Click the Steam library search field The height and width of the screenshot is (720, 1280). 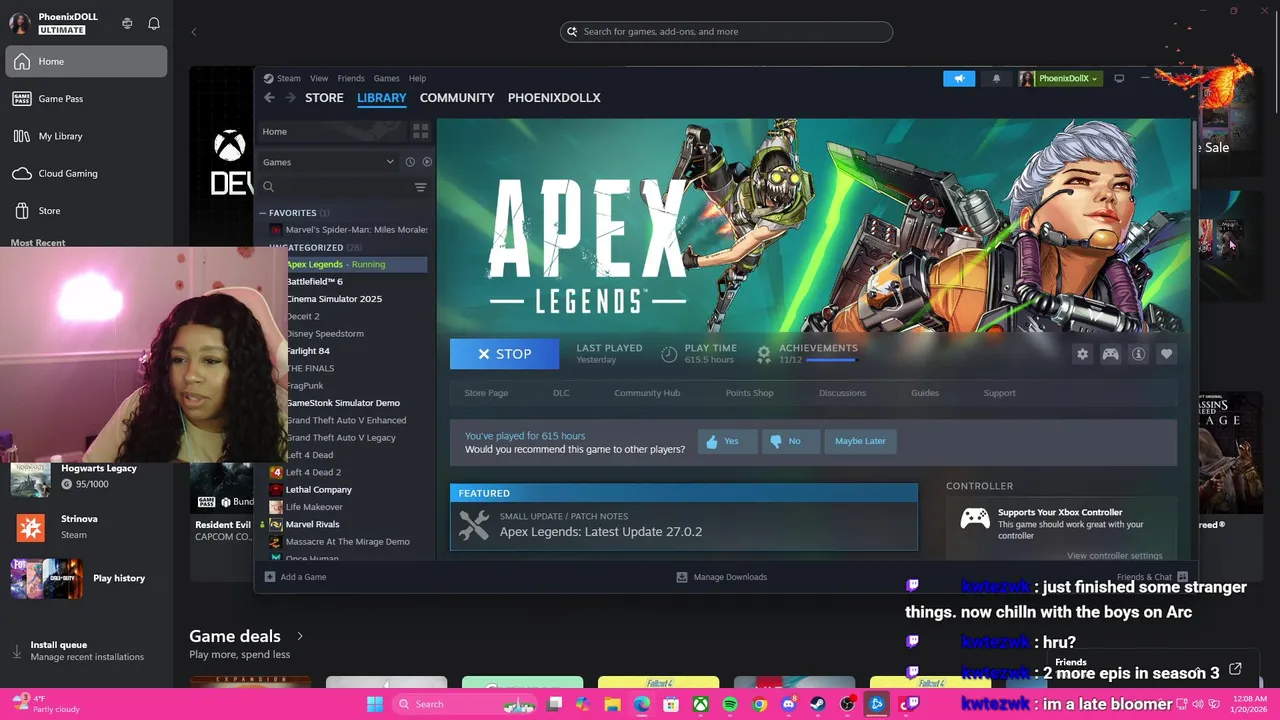[334, 187]
